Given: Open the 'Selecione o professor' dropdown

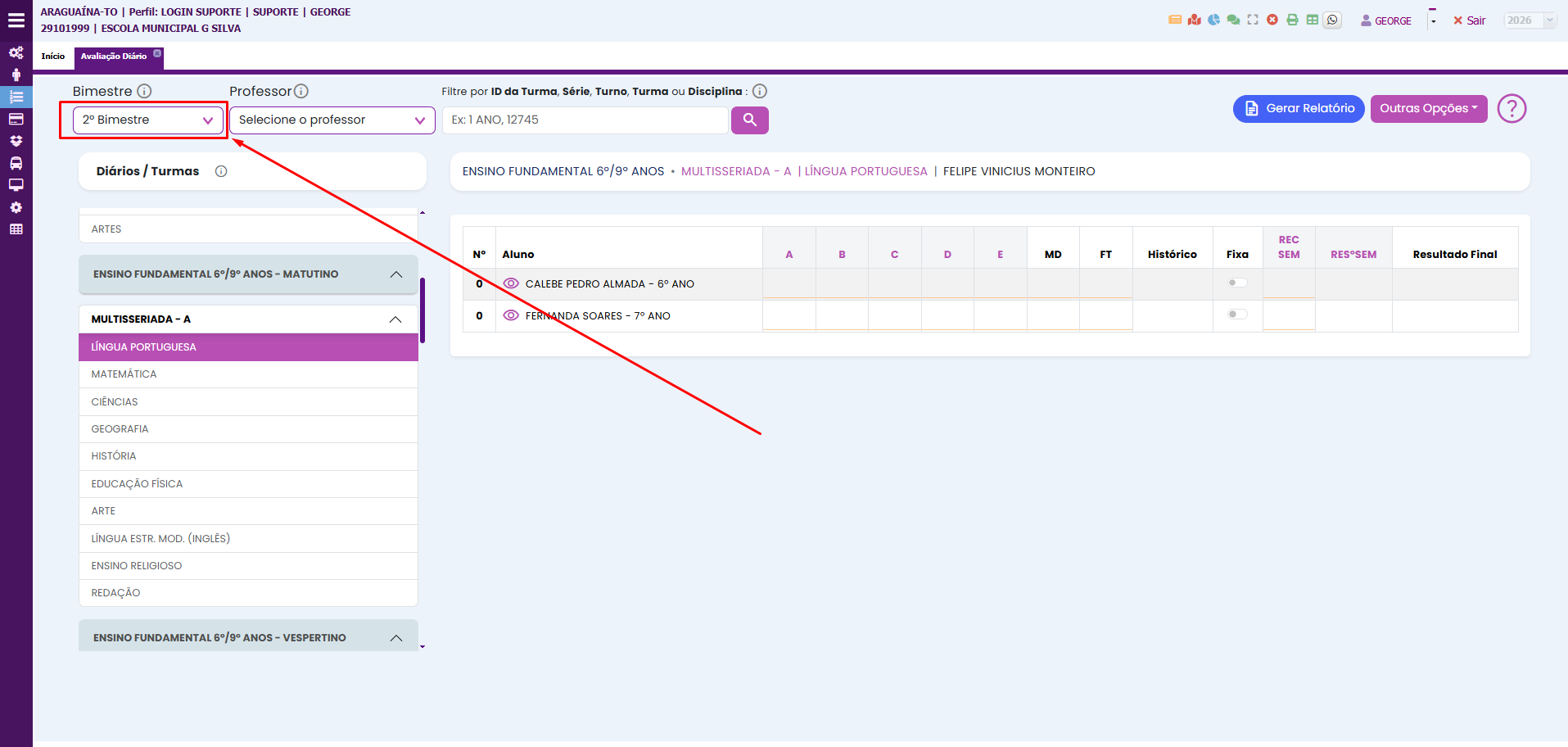Looking at the screenshot, I should tap(332, 120).
